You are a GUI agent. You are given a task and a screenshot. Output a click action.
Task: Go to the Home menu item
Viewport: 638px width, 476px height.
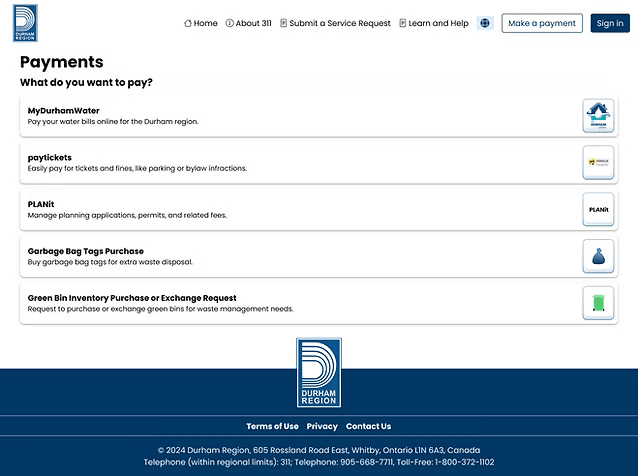pos(201,23)
